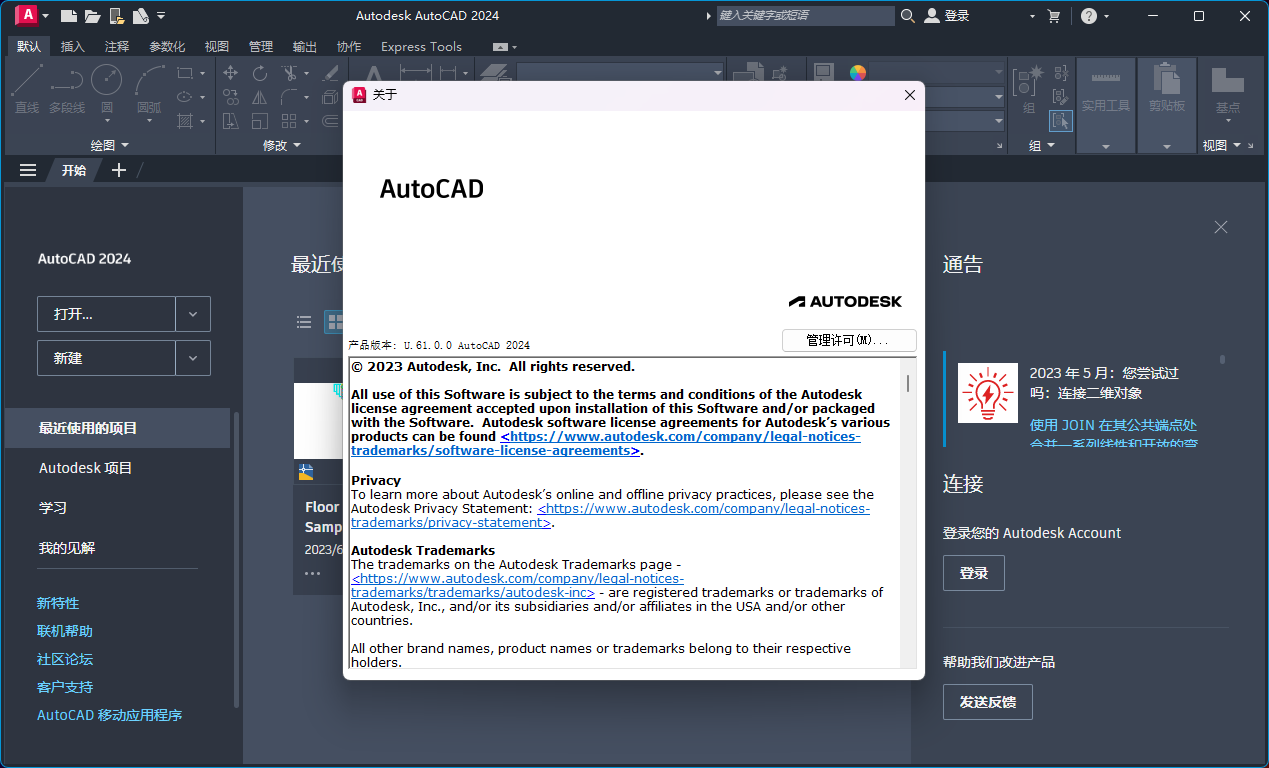1269x768 pixels.
Task: Select the Ellipse draw tool
Action: (185, 97)
